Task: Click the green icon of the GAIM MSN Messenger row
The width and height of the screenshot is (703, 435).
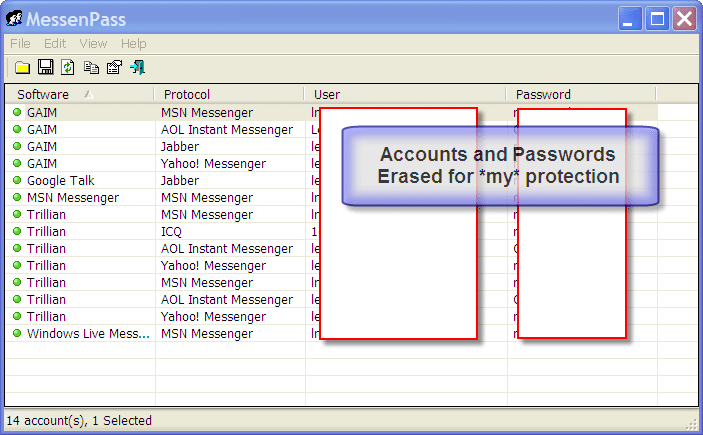Action: pos(17,112)
